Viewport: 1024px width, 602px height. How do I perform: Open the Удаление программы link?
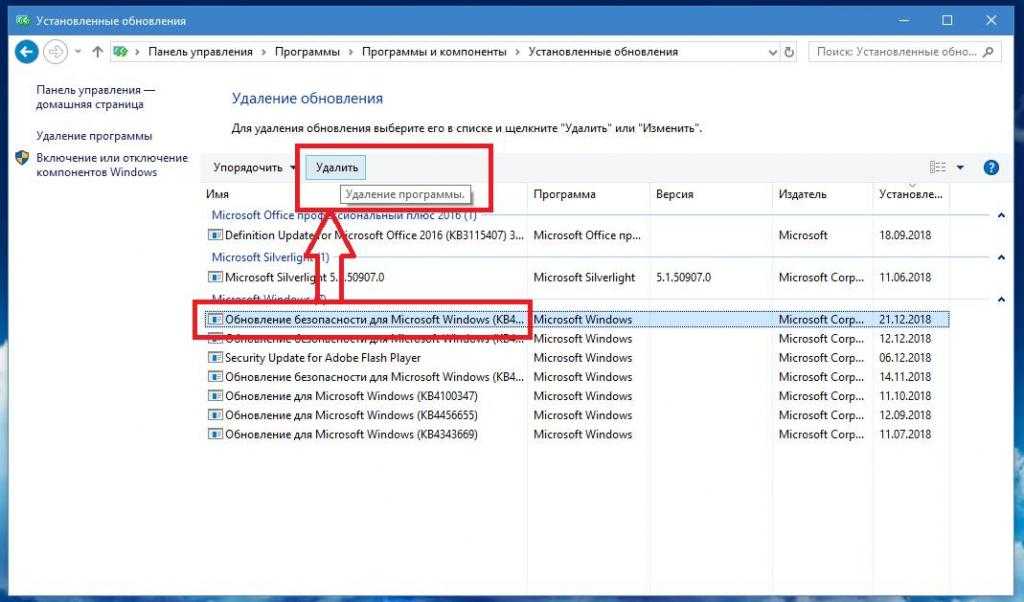click(x=94, y=136)
